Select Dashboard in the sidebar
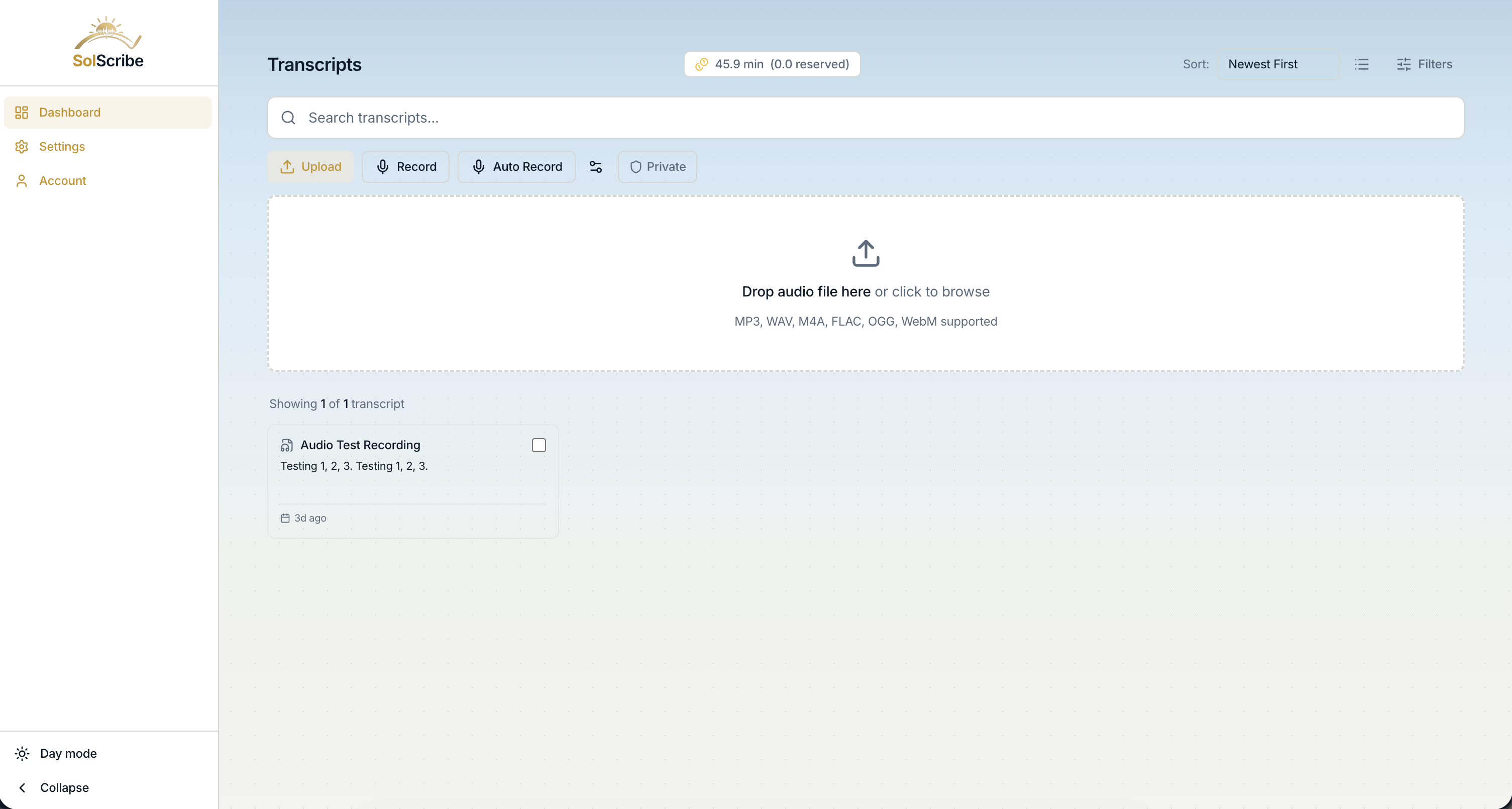 coord(70,112)
